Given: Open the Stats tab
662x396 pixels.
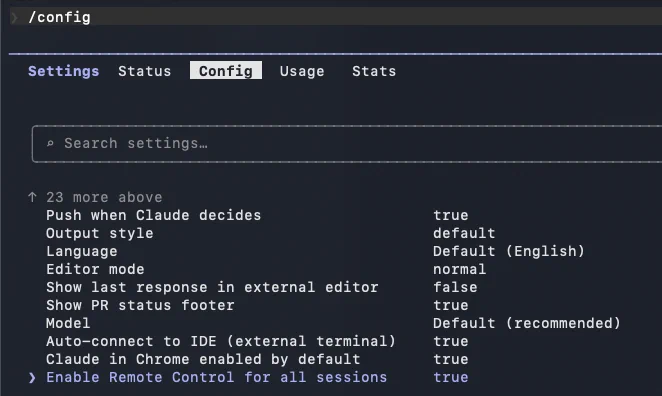Looking at the screenshot, I should click(x=374, y=71).
